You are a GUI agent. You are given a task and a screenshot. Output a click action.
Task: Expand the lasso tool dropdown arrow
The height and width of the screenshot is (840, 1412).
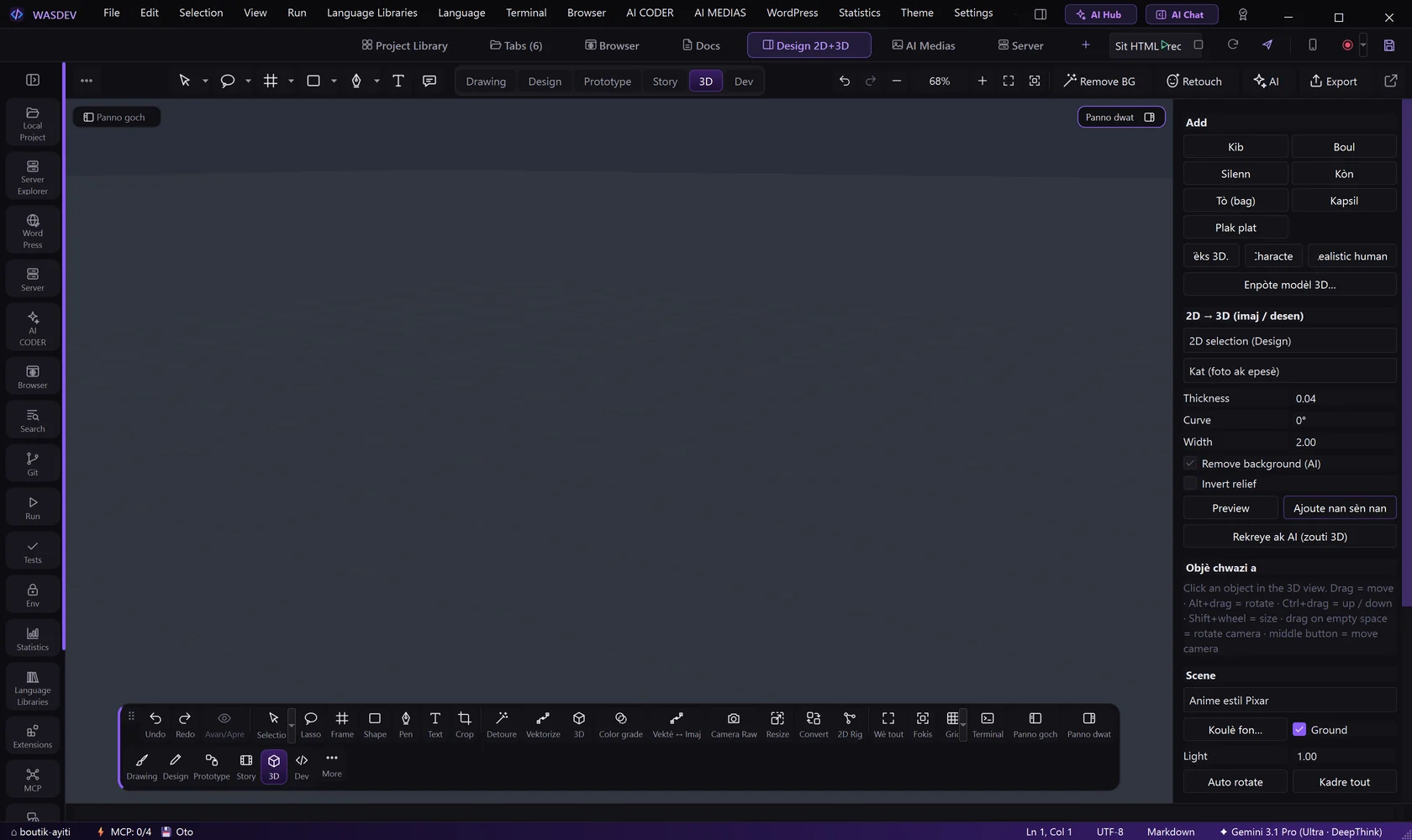[x=248, y=81]
